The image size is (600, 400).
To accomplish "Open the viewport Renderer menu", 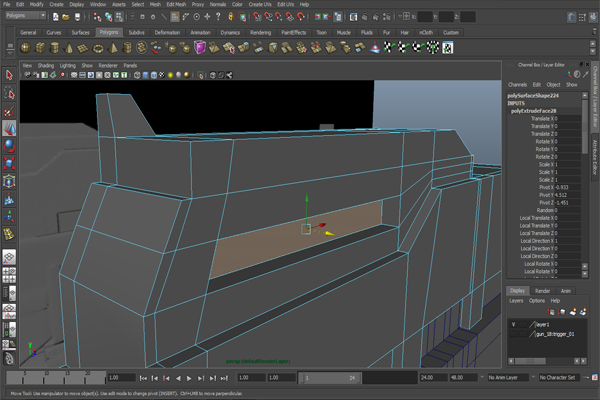I will (108, 65).
